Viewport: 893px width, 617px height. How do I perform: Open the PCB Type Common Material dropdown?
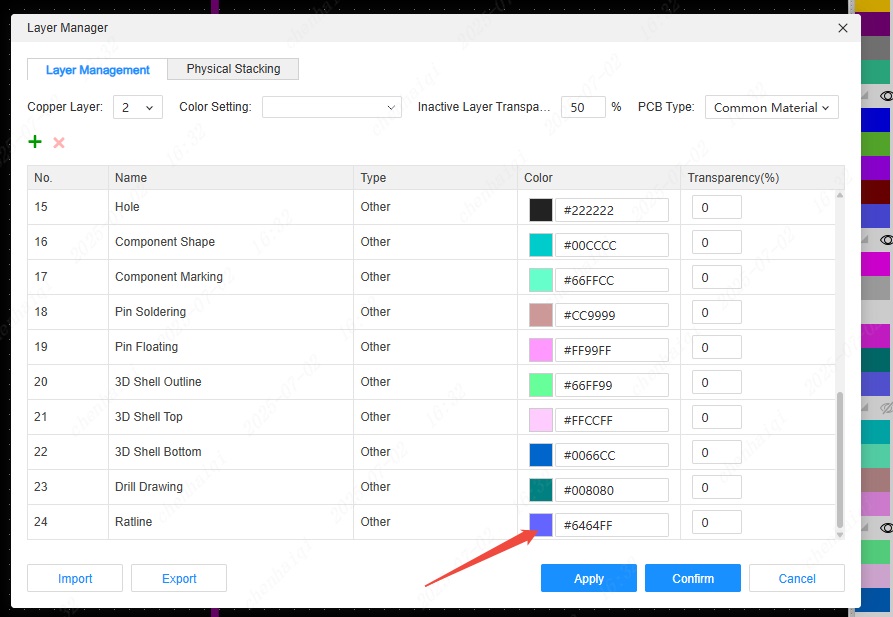(771, 107)
